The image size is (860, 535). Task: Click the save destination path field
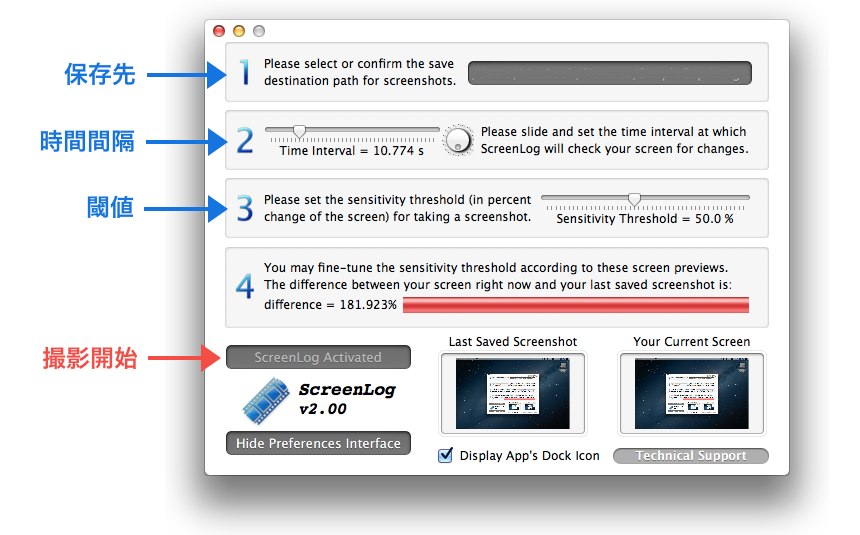tap(609, 72)
